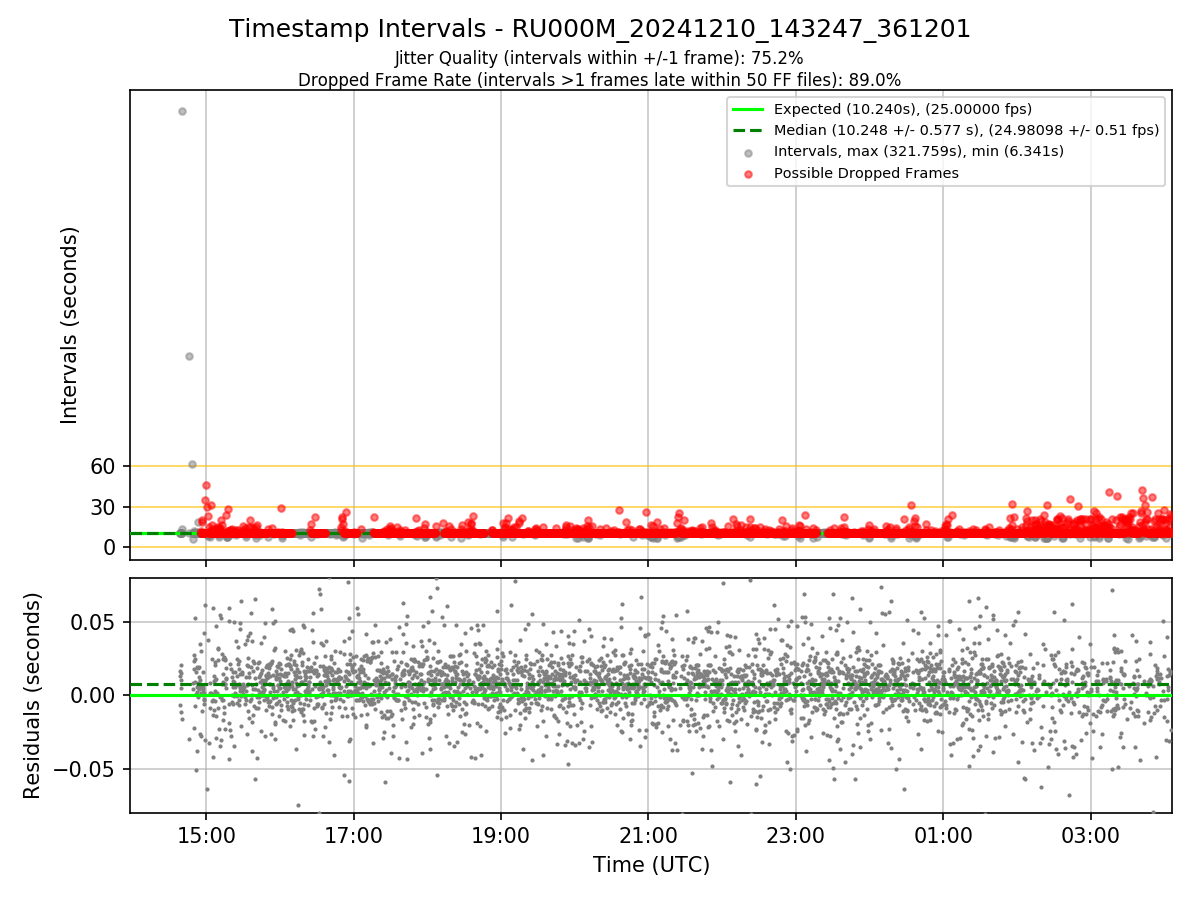1200x900 pixels.
Task: Click the Intervals max (321.759s) legend entry
Action: [x=919, y=151]
